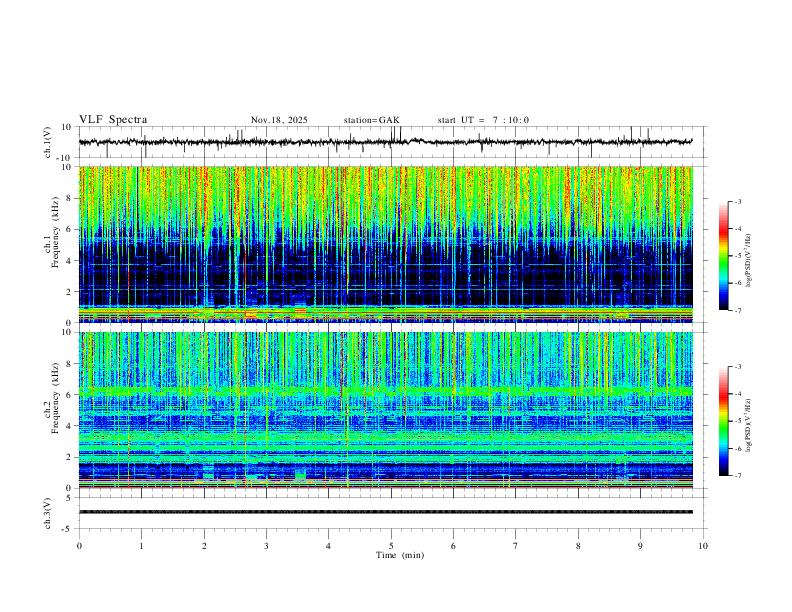Click the ch.1 waveform trace panel
Screen dimensions: 792x612
[x=392, y=142]
